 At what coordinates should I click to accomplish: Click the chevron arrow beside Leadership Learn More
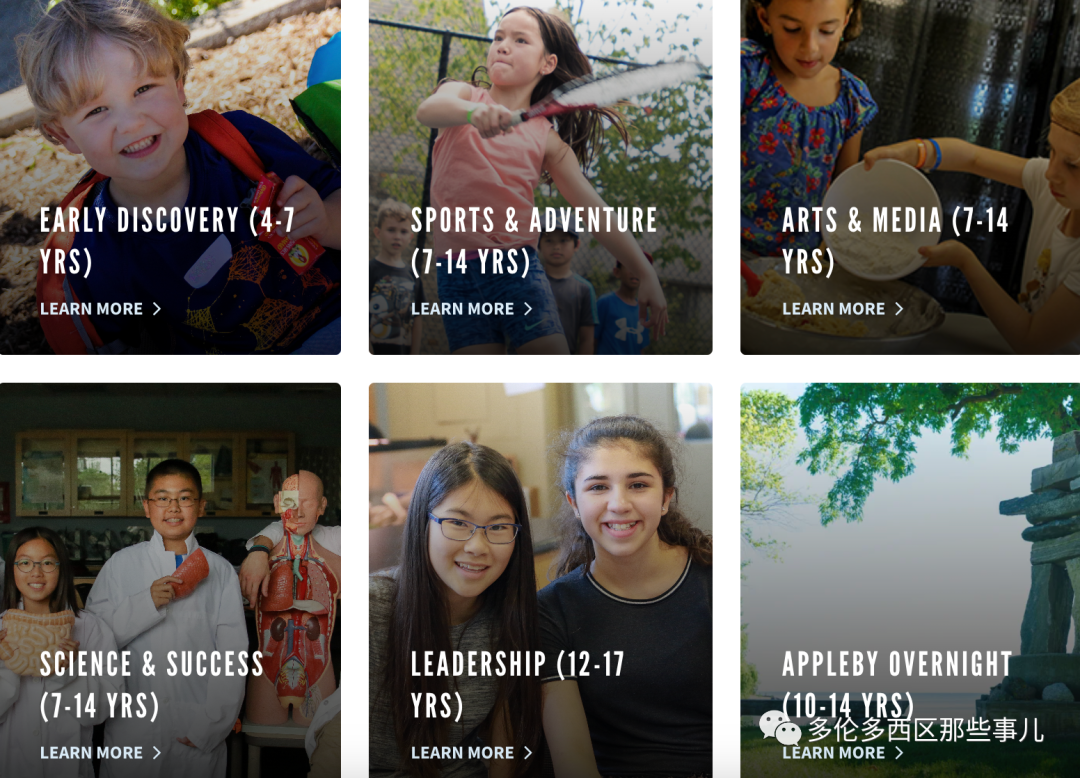click(528, 753)
